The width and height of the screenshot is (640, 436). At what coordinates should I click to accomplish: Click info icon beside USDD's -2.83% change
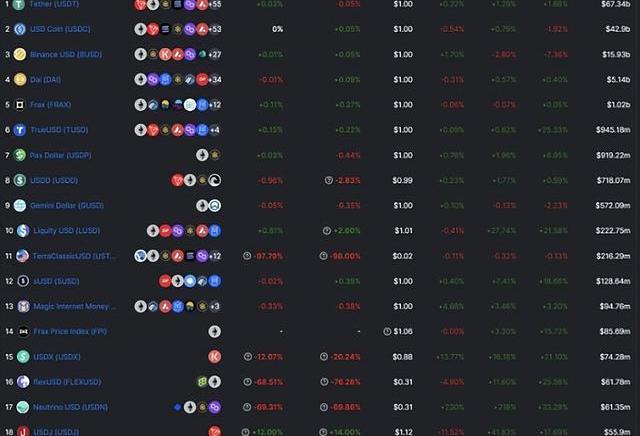pyautogui.click(x=329, y=180)
